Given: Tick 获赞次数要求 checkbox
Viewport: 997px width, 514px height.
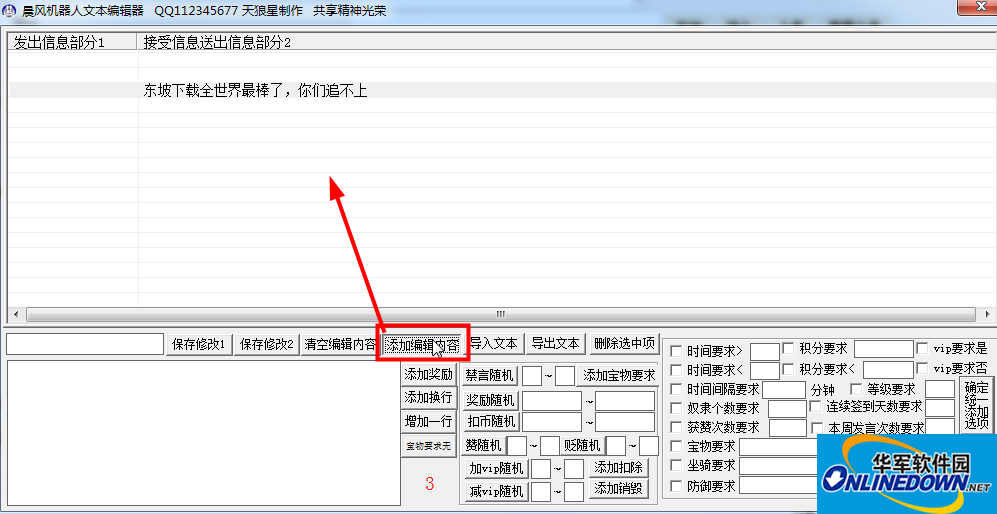Looking at the screenshot, I should coord(676,427).
